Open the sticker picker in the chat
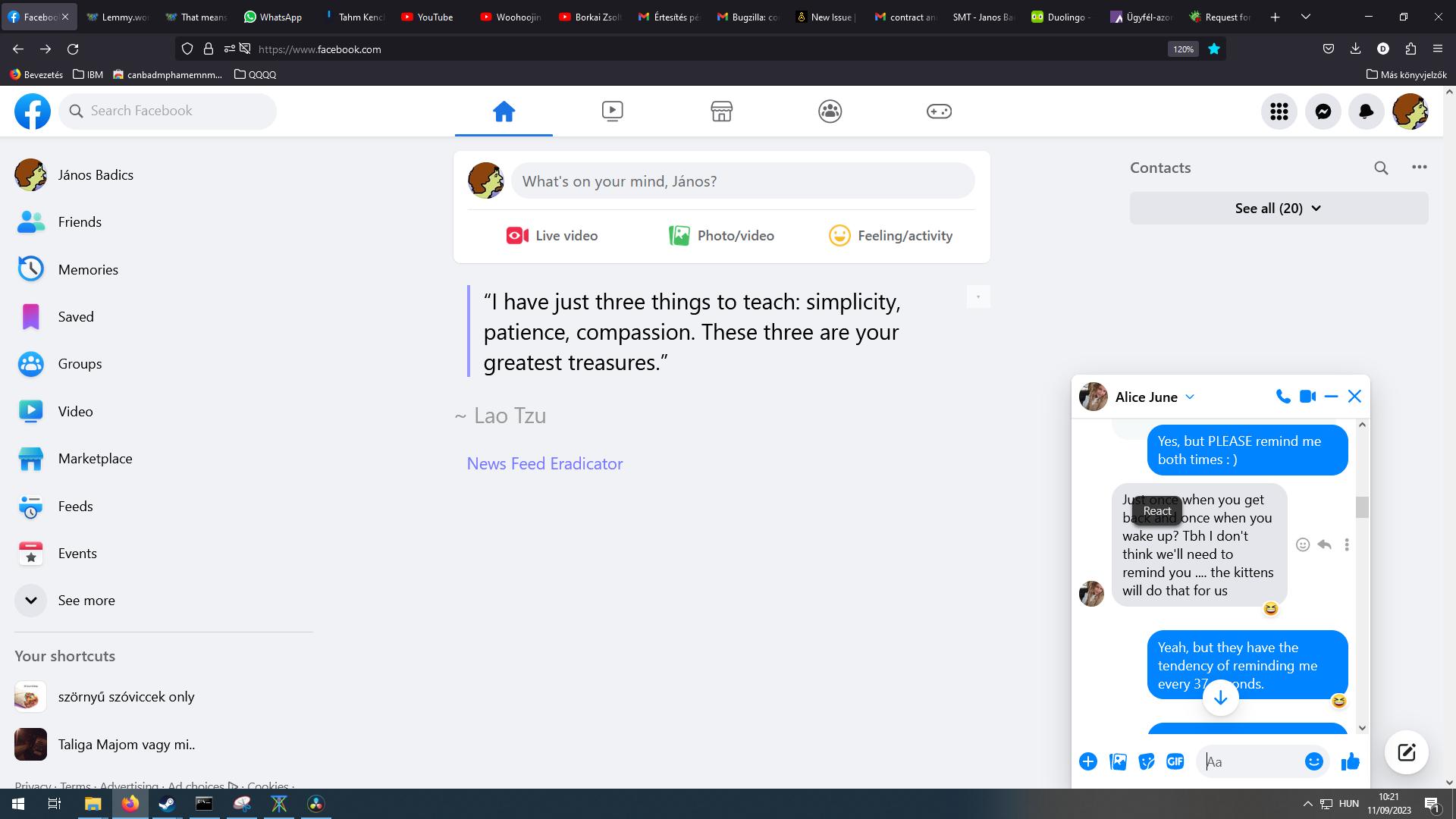1456x819 pixels. 1146,761
